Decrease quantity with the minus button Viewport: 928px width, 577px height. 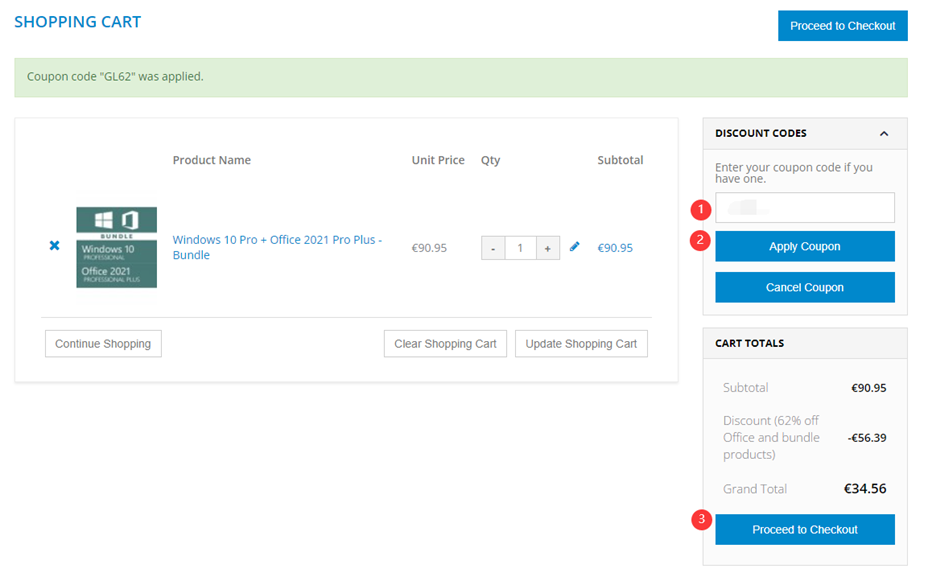click(493, 248)
